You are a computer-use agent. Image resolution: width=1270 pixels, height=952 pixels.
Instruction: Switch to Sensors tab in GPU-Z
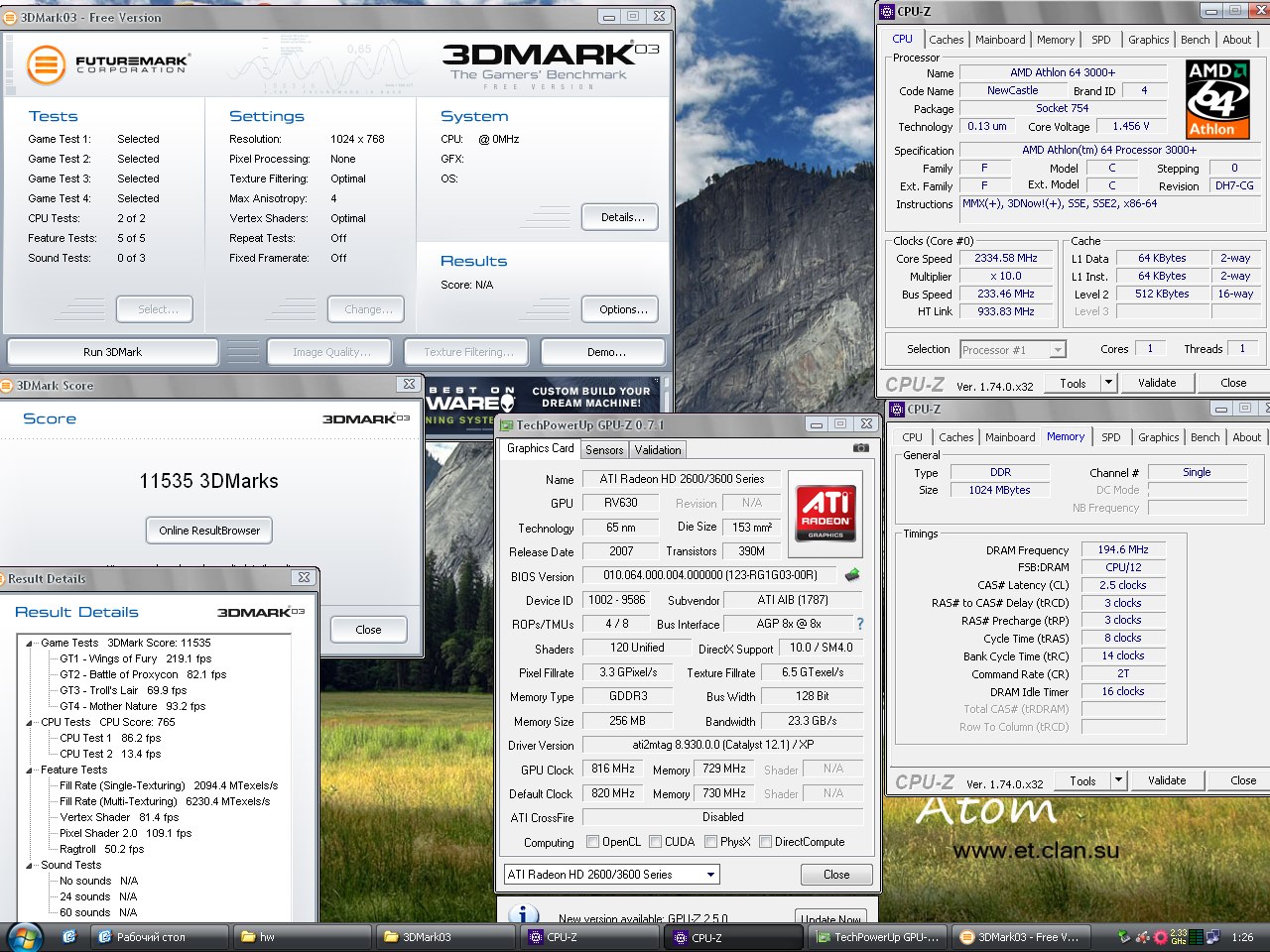(604, 450)
